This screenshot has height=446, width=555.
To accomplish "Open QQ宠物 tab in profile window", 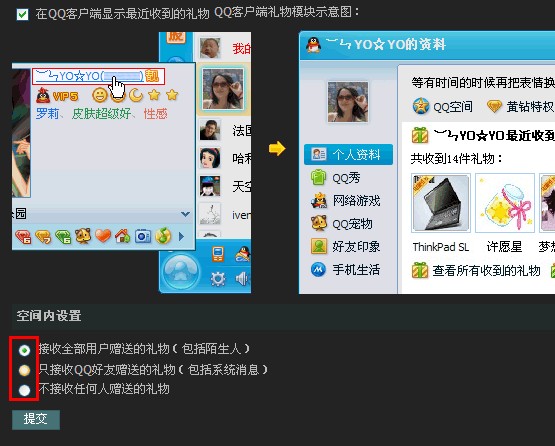I will (x=342, y=224).
